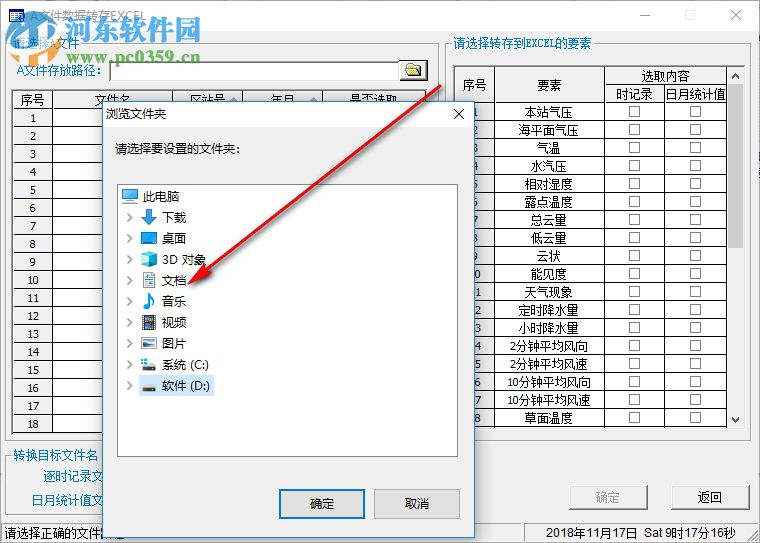Click the disabled 确定 button in main window
This screenshot has height=543, width=760.
click(x=608, y=497)
